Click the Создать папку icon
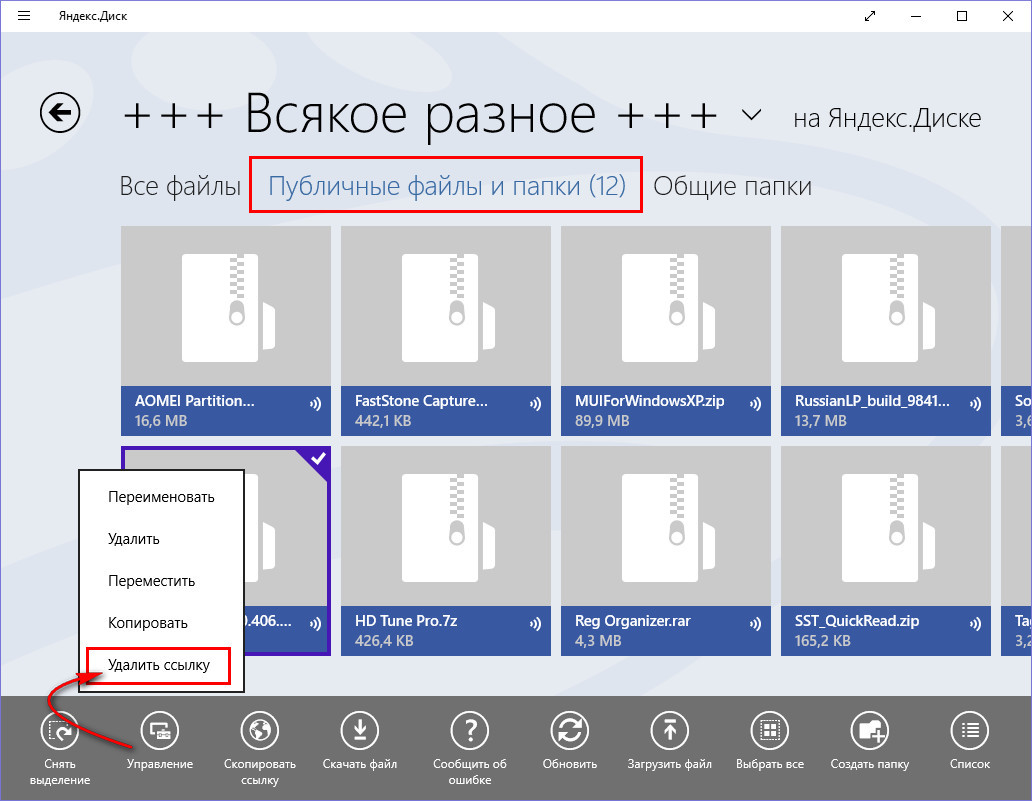1032x801 pixels. click(x=870, y=731)
